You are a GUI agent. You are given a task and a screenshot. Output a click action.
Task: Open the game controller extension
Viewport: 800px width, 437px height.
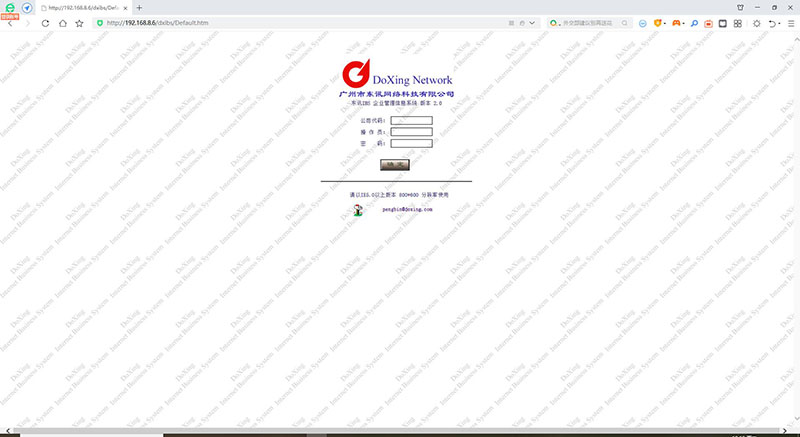point(676,23)
